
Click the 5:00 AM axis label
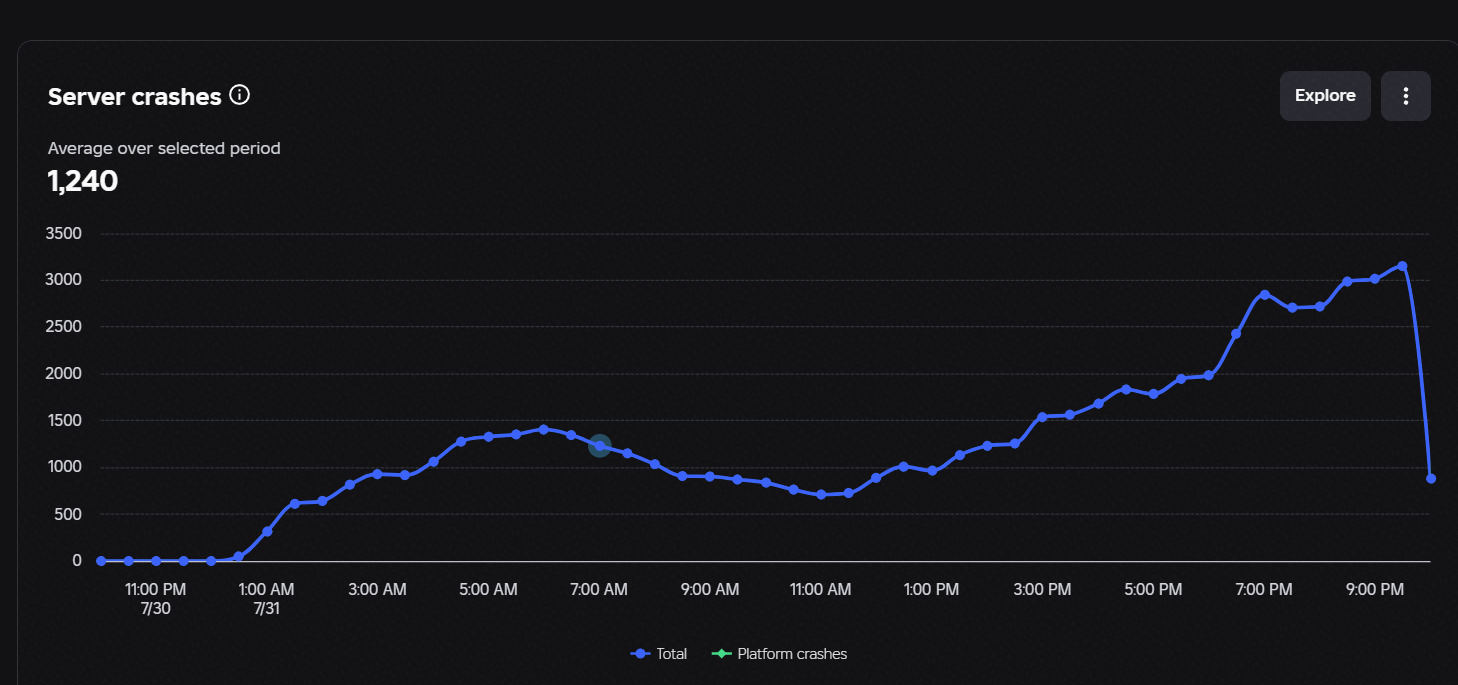(488, 590)
